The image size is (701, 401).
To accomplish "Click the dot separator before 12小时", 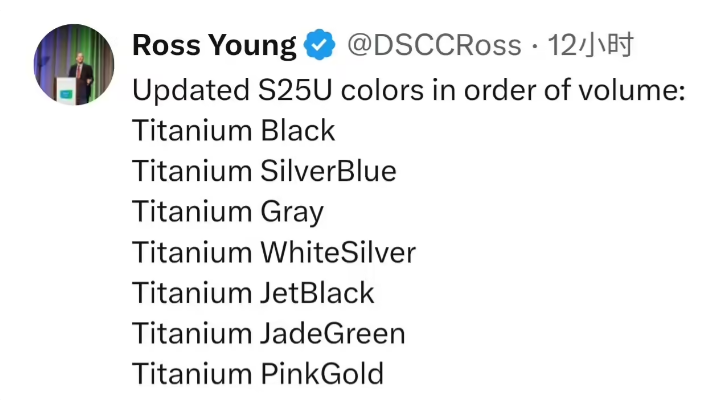I will [535, 46].
